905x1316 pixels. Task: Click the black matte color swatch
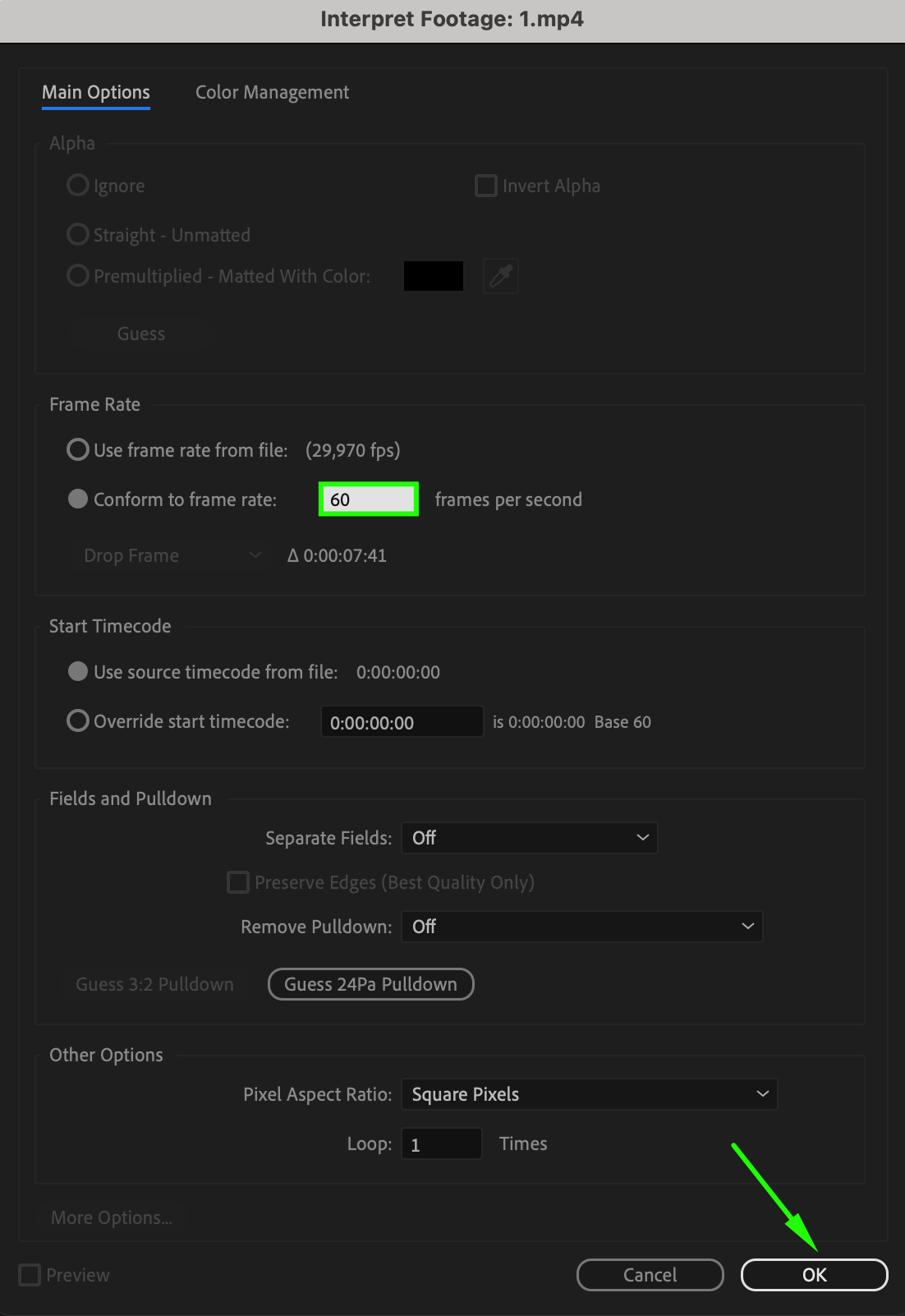coord(433,276)
